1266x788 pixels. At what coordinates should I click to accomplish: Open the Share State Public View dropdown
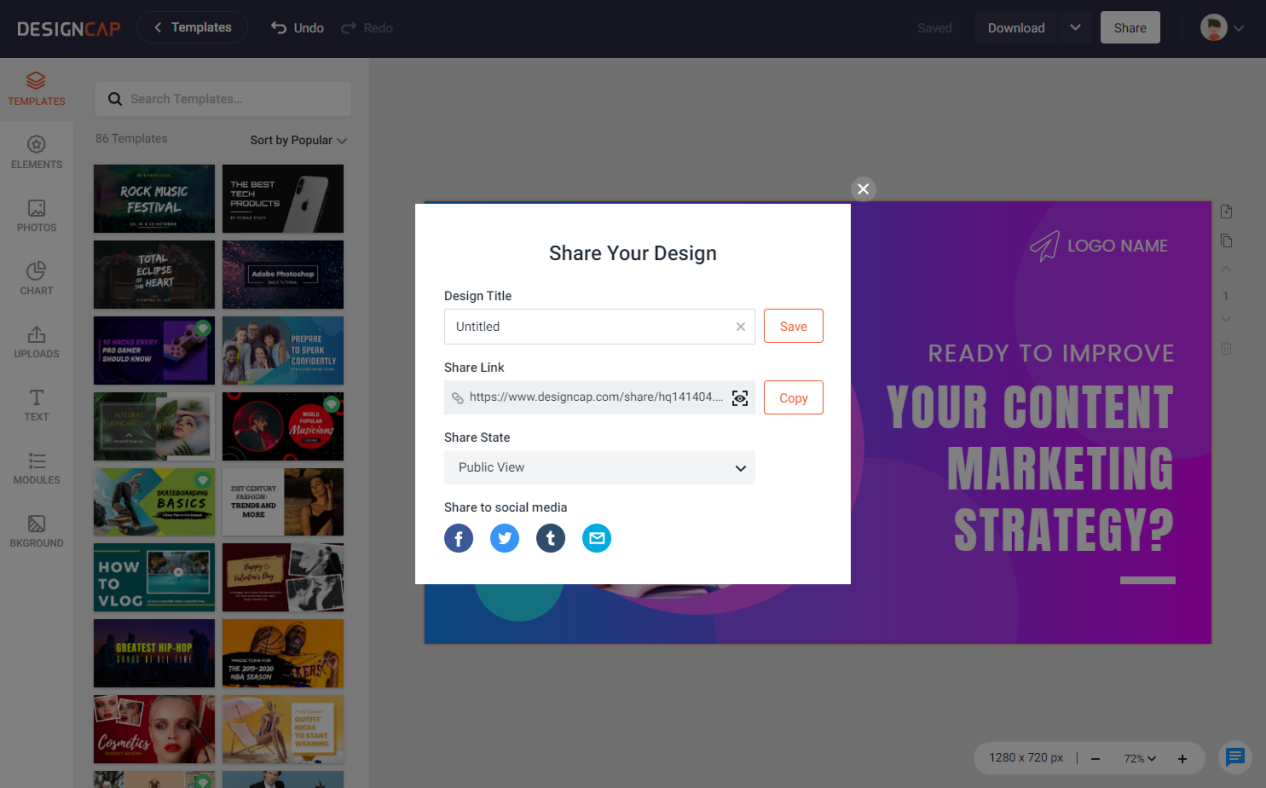pos(599,467)
